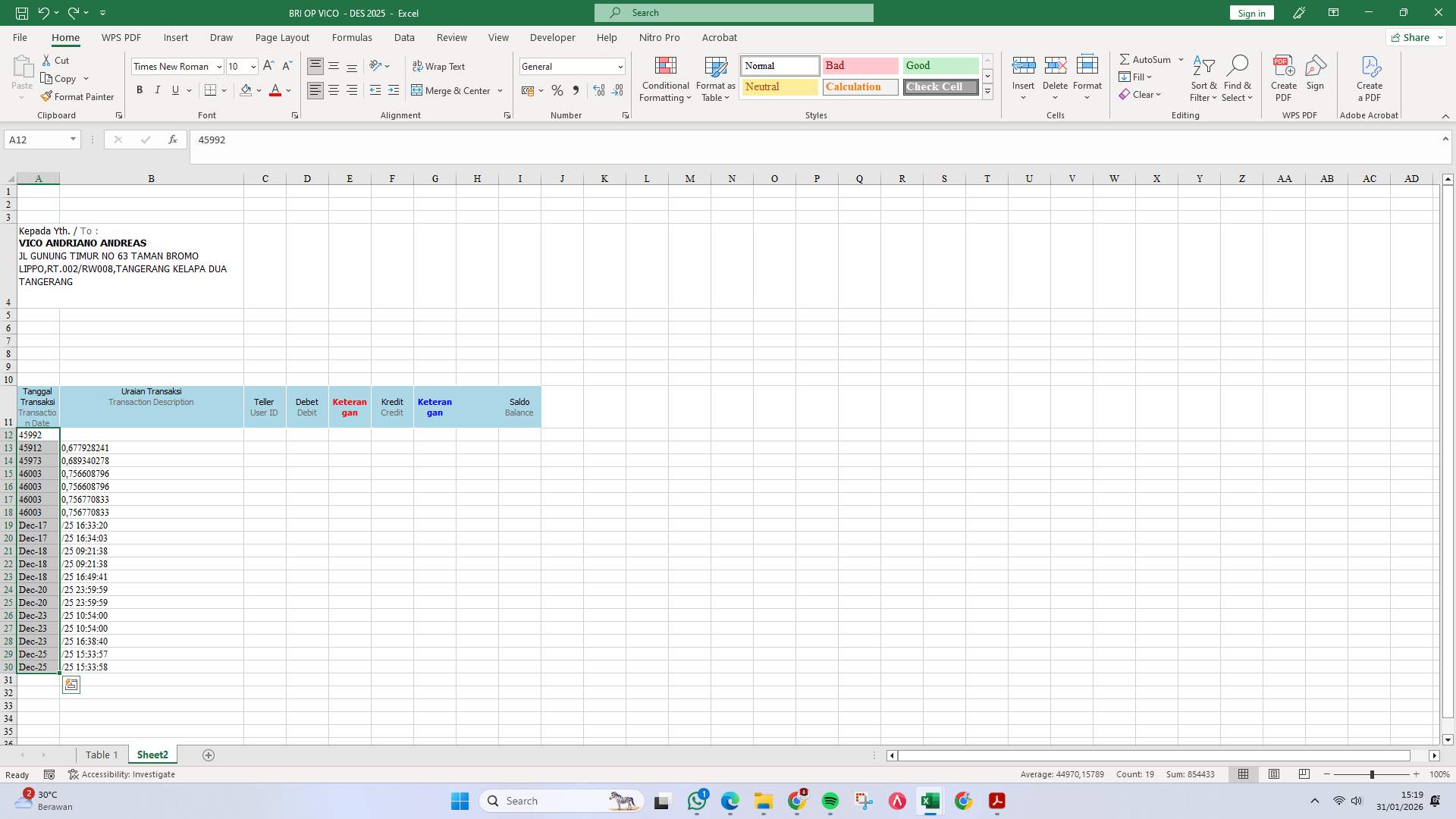Launch Excel from the taskbar
The height and width of the screenshot is (819, 1456).
tap(930, 800)
